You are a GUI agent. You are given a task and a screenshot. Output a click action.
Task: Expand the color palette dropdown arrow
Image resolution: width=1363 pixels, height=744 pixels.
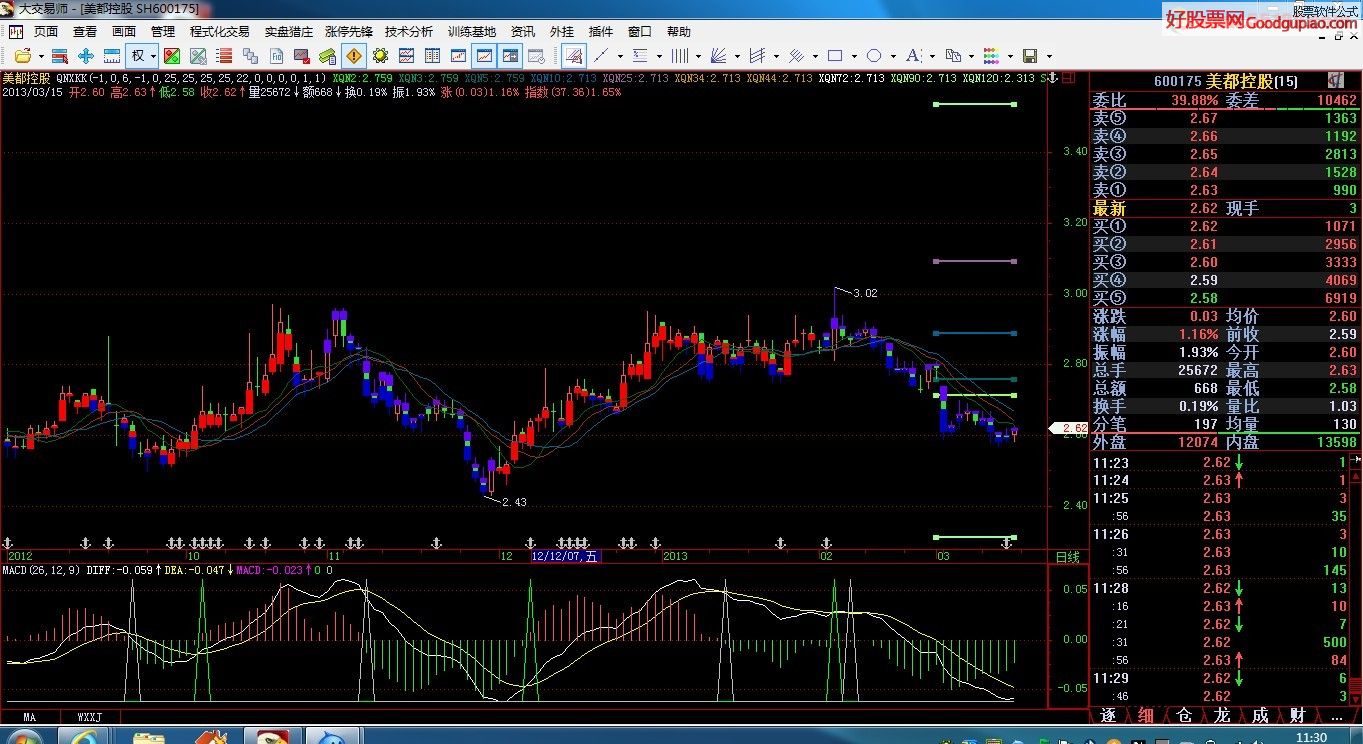pos(1010,56)
